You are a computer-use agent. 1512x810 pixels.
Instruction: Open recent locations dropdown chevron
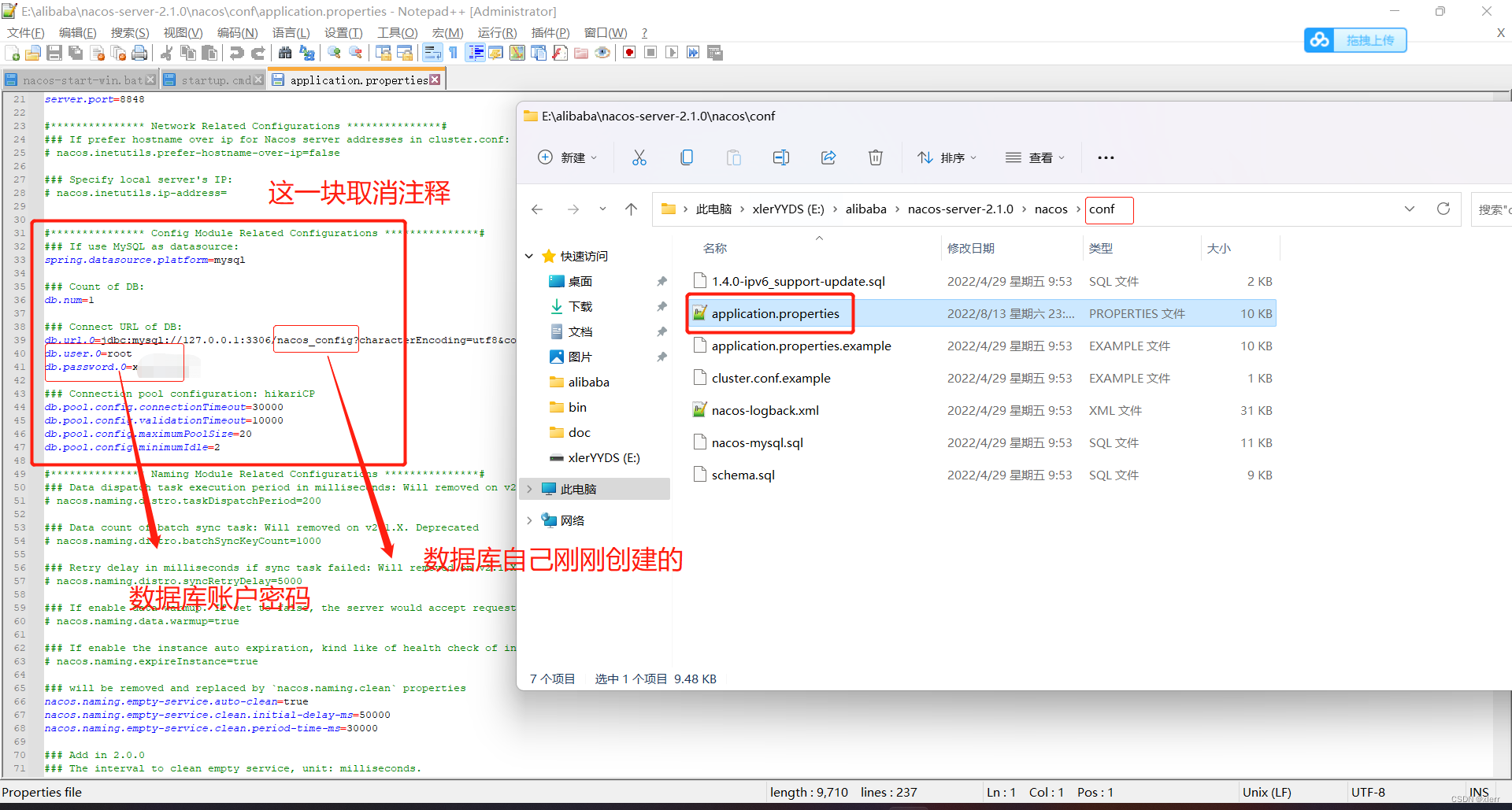(602, 209)
